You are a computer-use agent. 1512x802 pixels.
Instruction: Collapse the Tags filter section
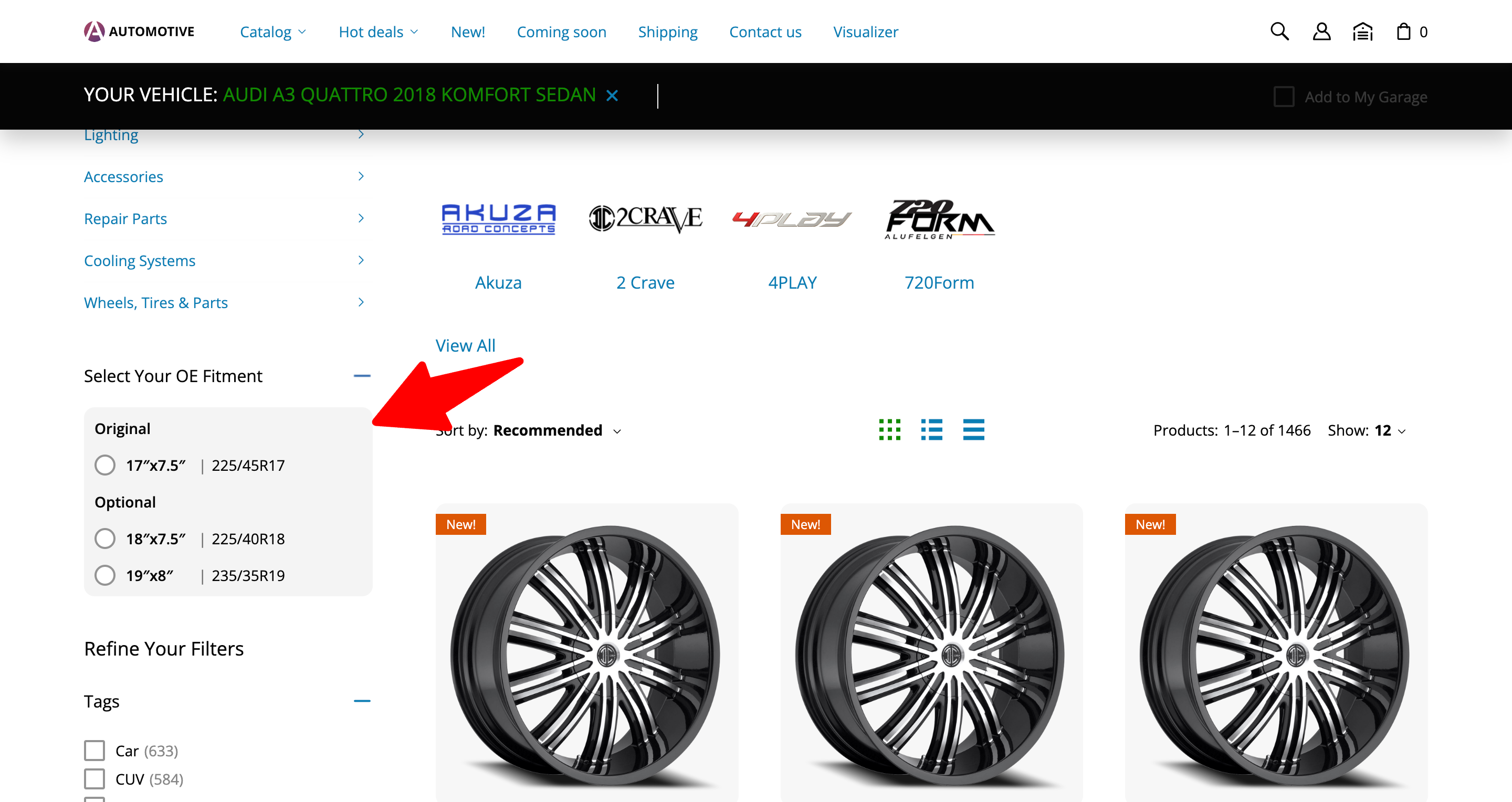363,701
